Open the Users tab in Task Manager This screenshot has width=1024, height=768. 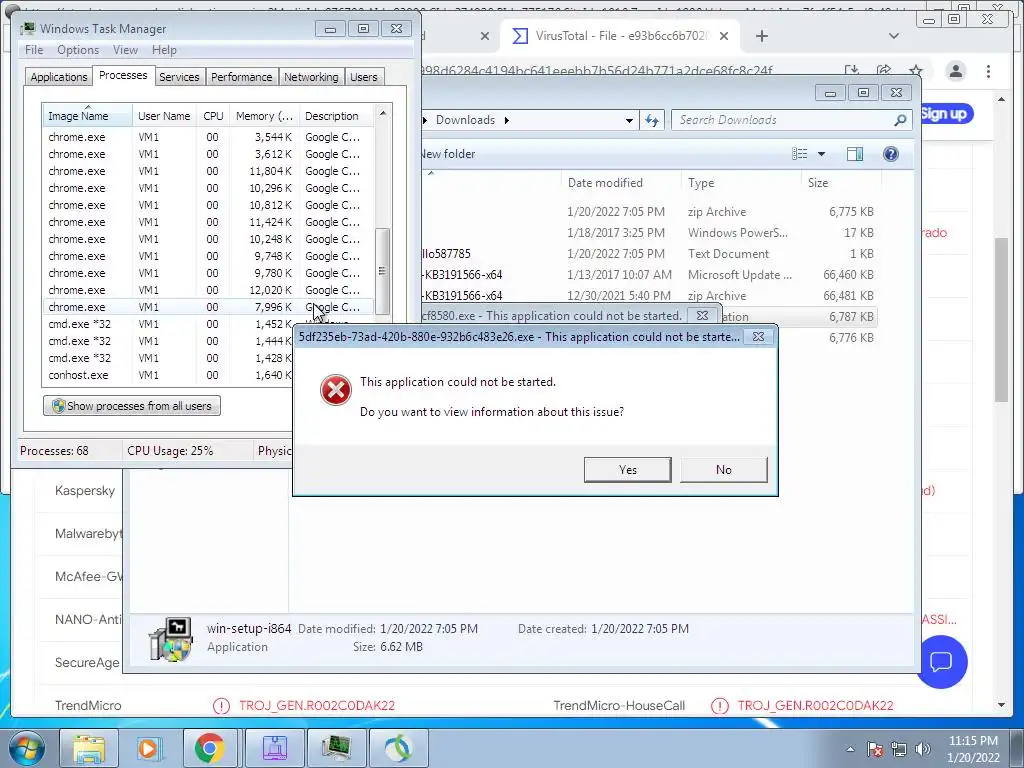coord(363,77)
